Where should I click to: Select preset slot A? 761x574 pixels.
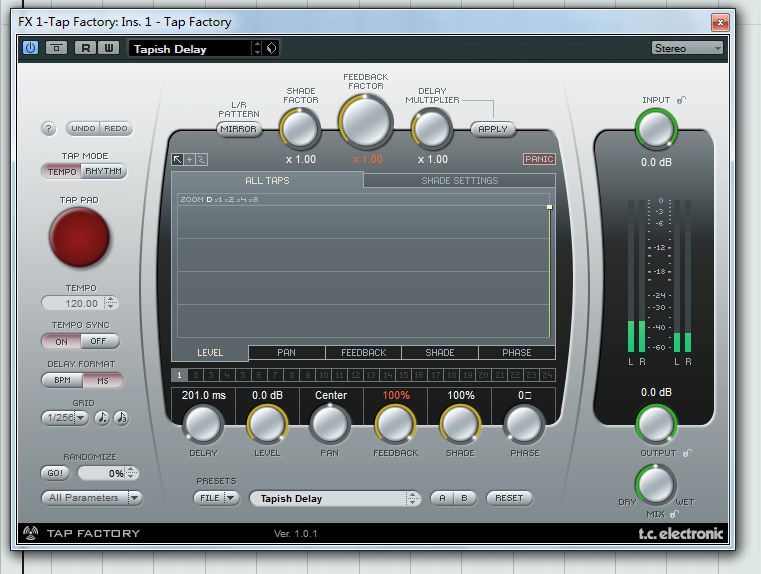click(442, 498)
